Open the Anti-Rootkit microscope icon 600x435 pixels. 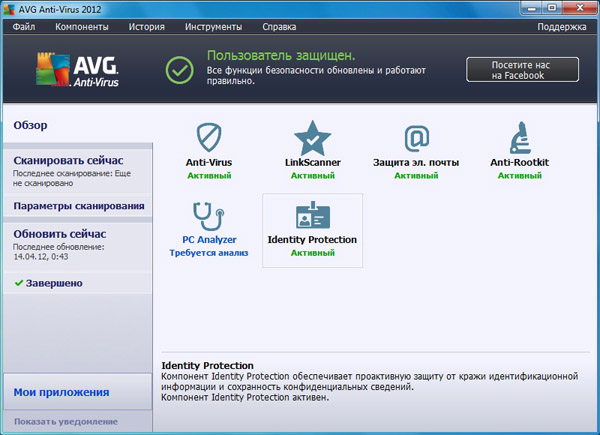(519, 137)
